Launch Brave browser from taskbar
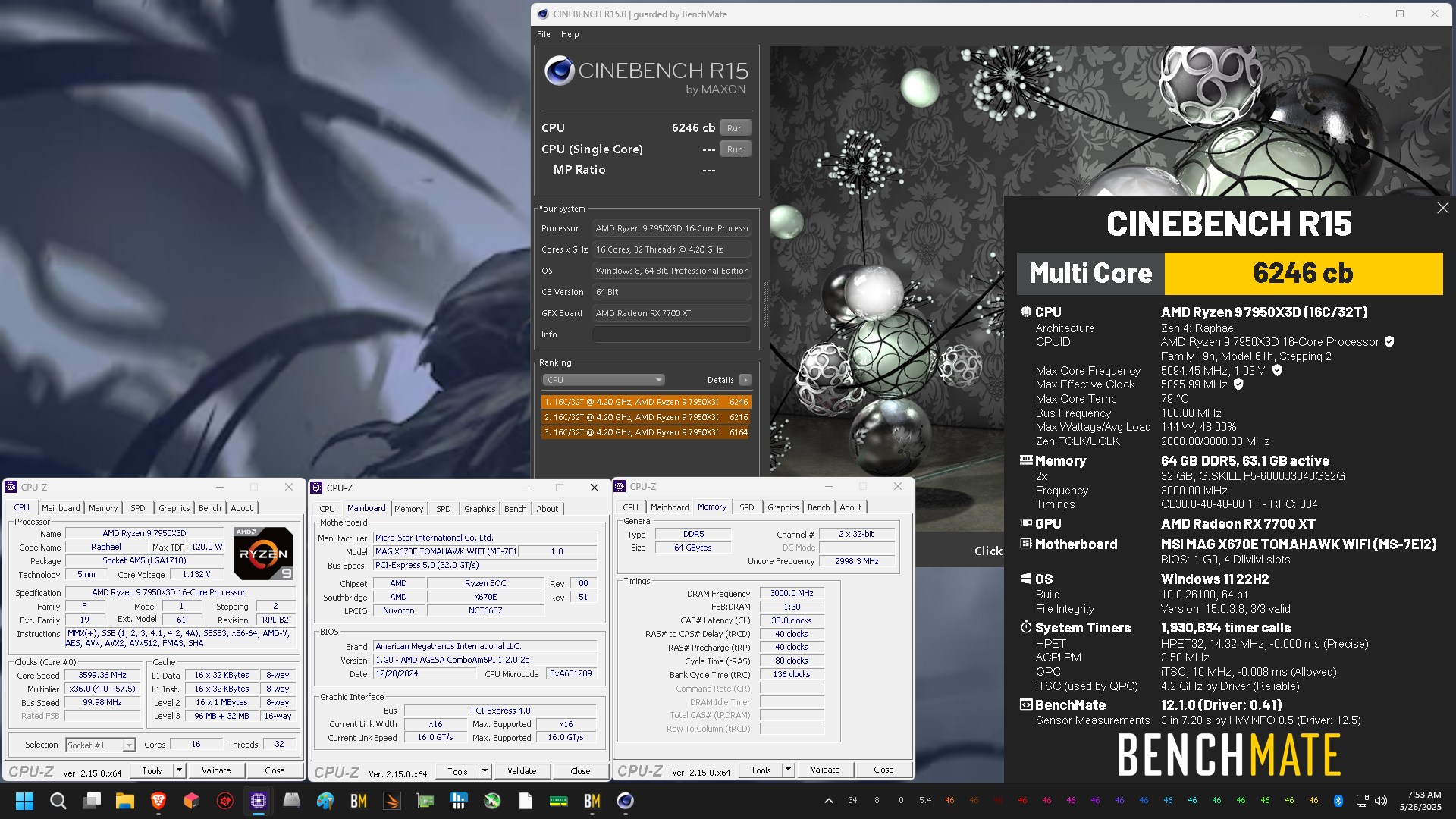 (x=158, y=801)
